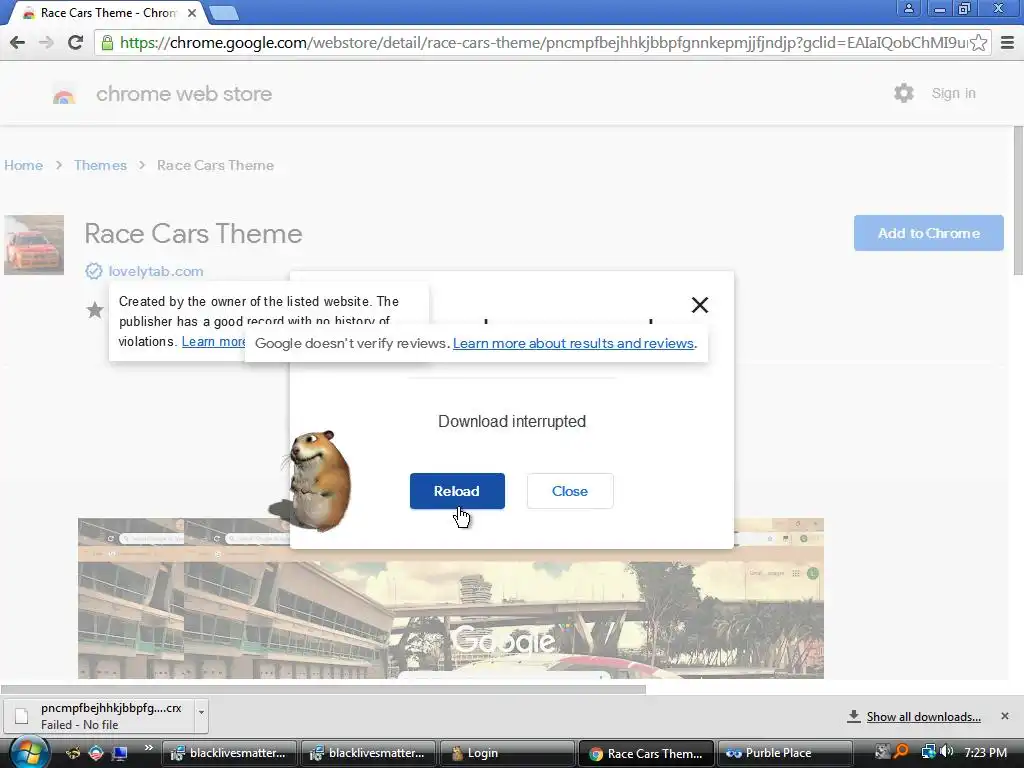Click the 'Race Cars Theme' heading
The image size is (1024, 768).
193,234
